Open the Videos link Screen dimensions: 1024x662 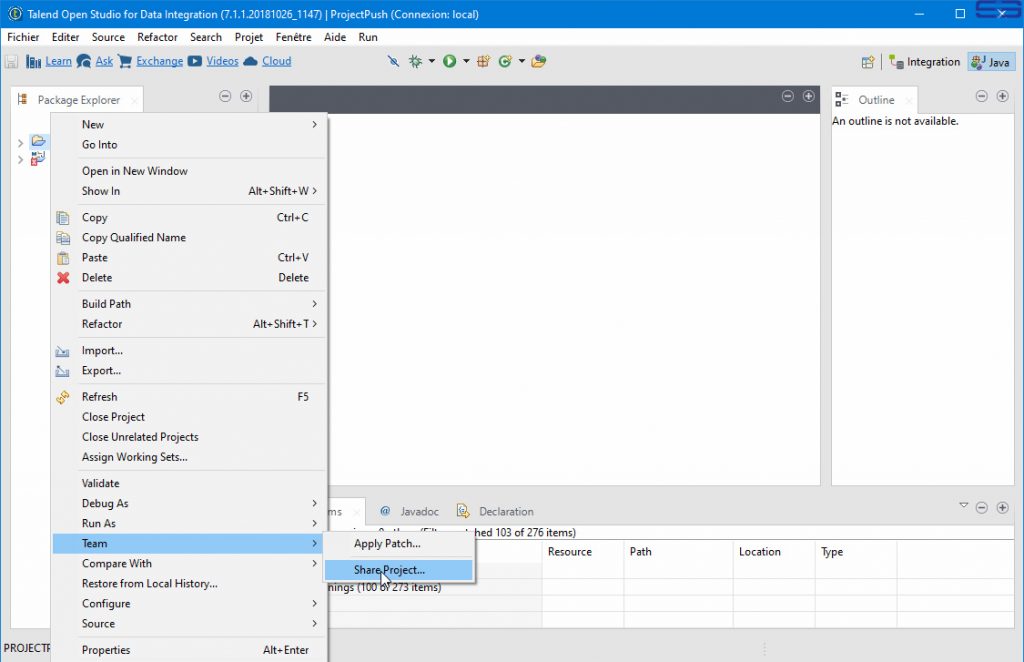coord(222,61)
